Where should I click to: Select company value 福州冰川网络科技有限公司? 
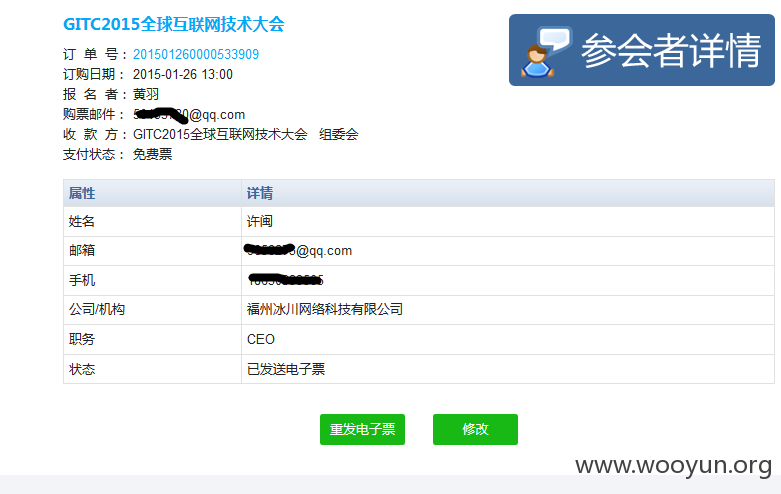click(x=325, y=309)
